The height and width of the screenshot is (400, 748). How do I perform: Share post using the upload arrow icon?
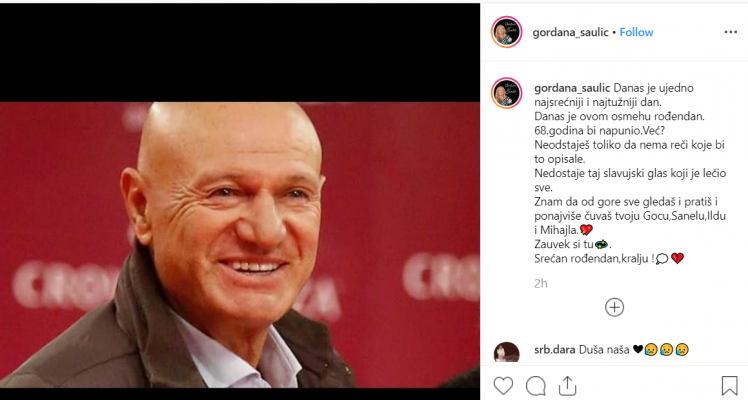click(568, 385)
